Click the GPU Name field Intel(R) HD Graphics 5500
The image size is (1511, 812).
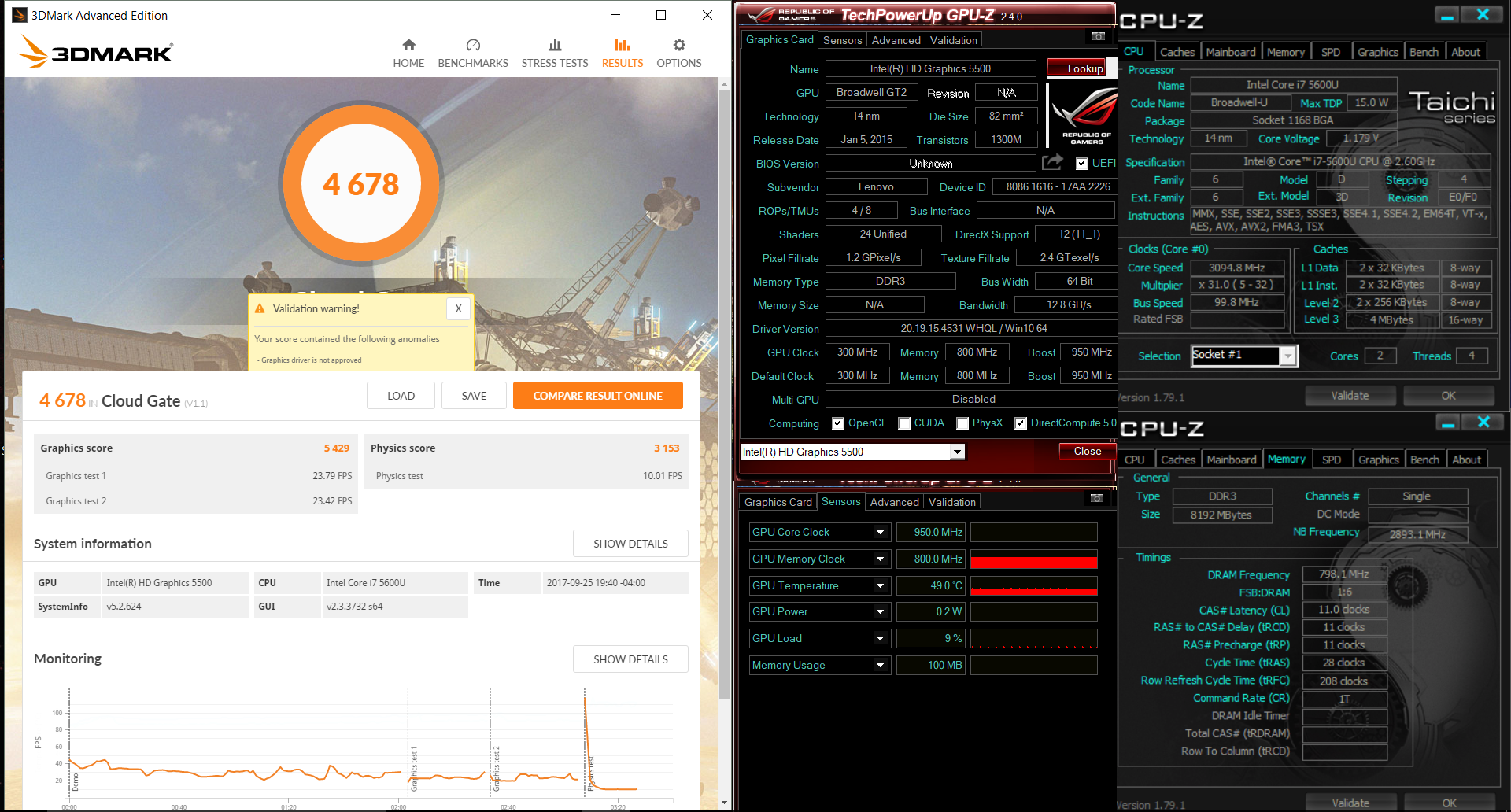(930, 68)
